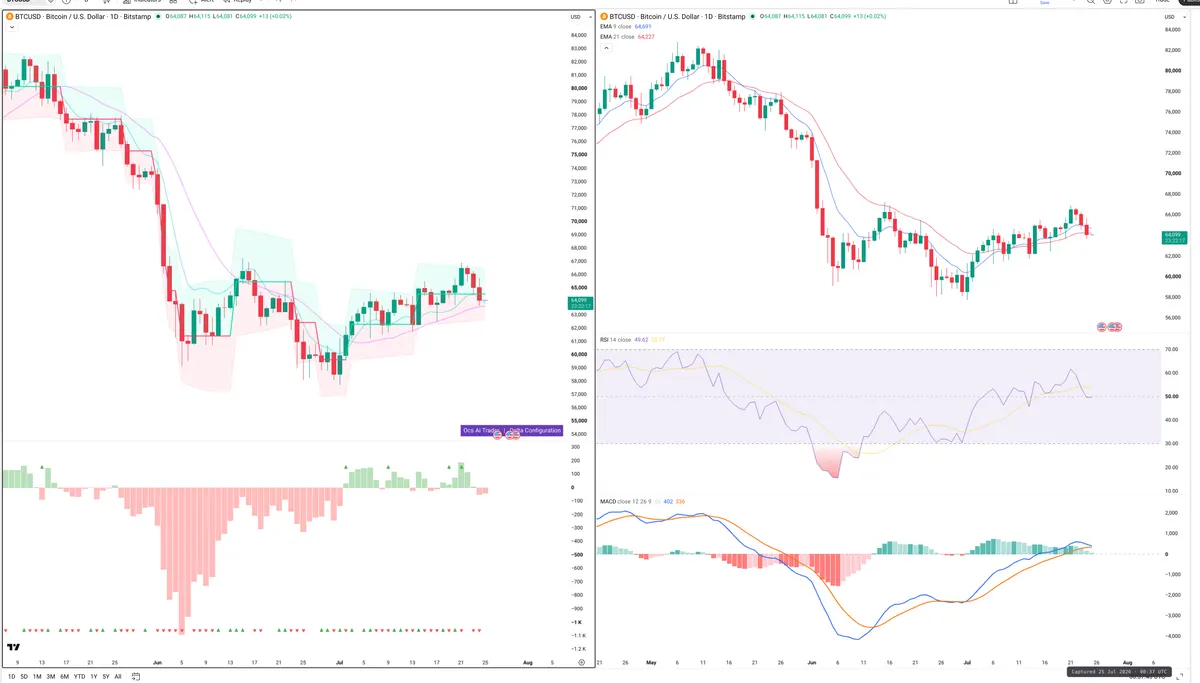Click the BTCUSD title in the right chart
This screenshot has height=683, width=1200.
coord(677,17)
